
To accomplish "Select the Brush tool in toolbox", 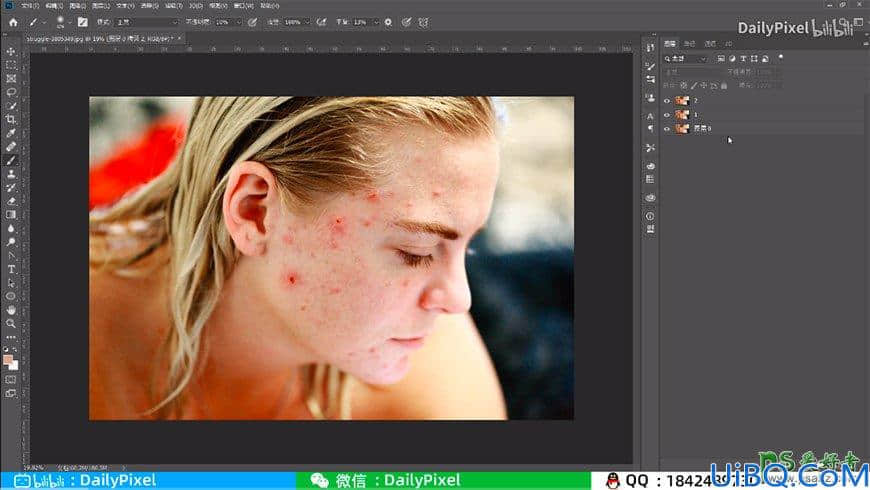I will (x=11, y=160).
